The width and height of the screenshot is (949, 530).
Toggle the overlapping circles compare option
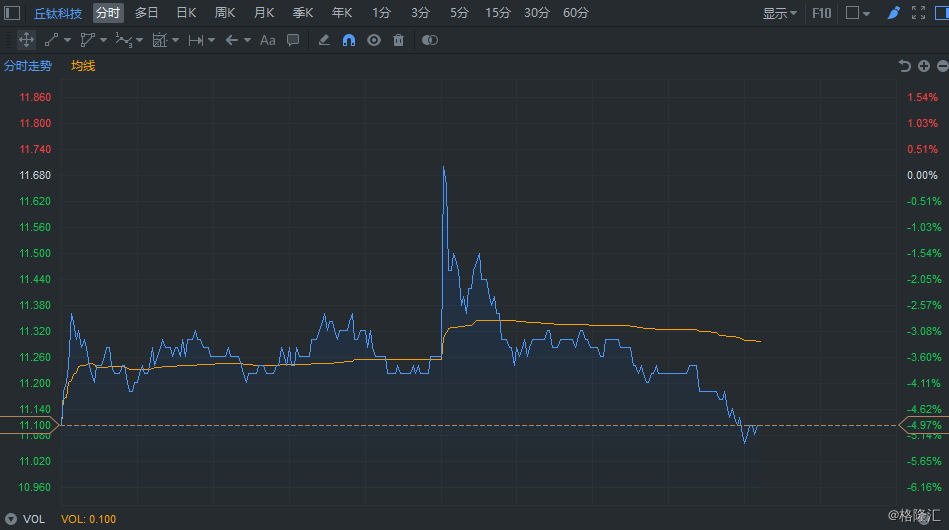430,40
